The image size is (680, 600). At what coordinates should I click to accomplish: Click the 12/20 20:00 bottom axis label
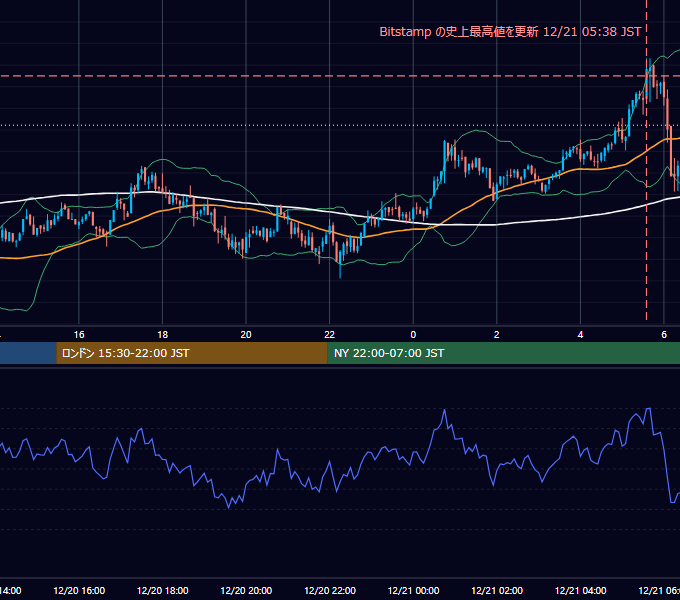tap(246, 590)
